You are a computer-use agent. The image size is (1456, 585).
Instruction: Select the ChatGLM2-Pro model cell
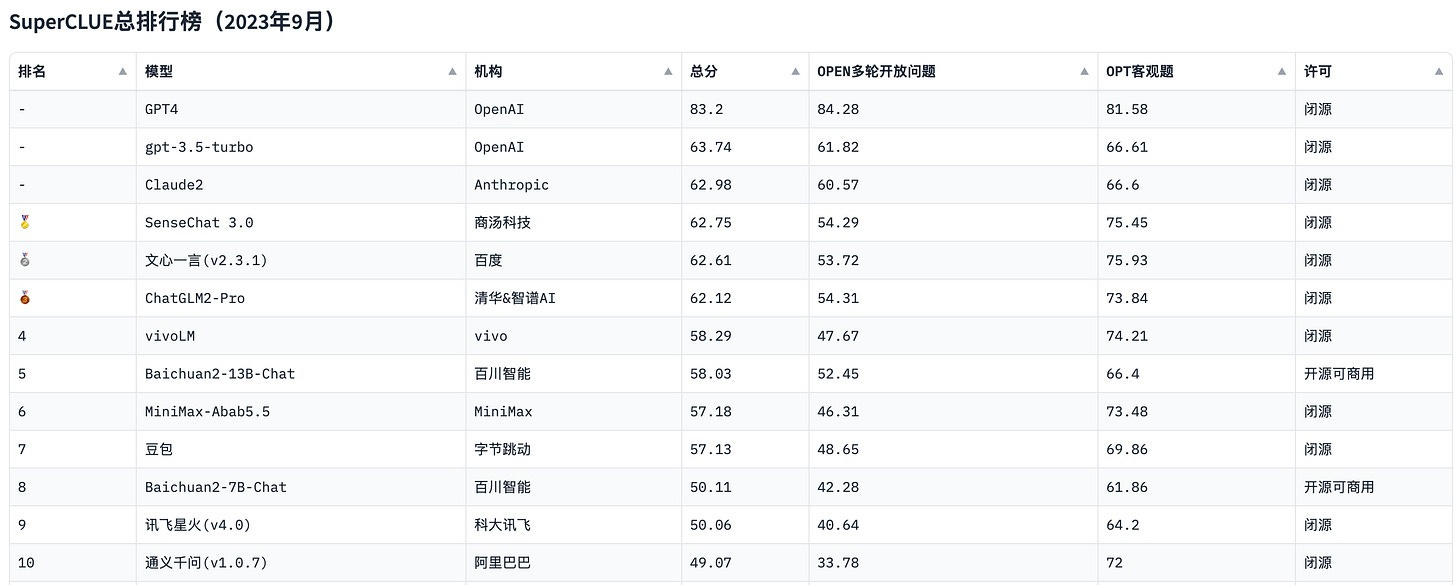coord(301,298)
